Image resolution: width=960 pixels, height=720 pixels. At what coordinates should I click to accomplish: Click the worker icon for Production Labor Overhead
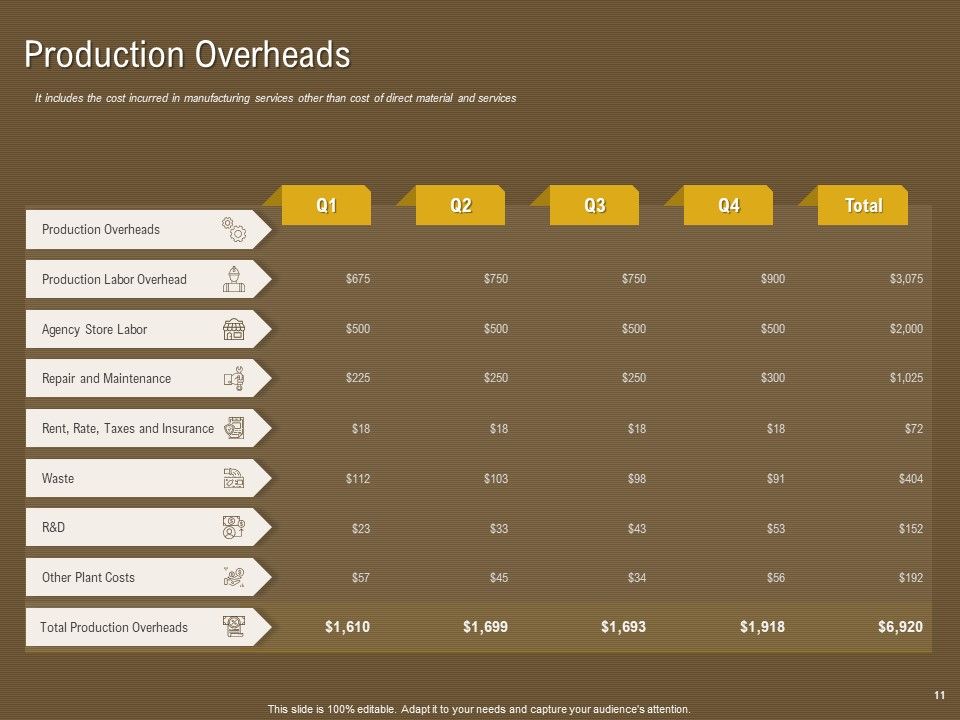coord(233,279)
